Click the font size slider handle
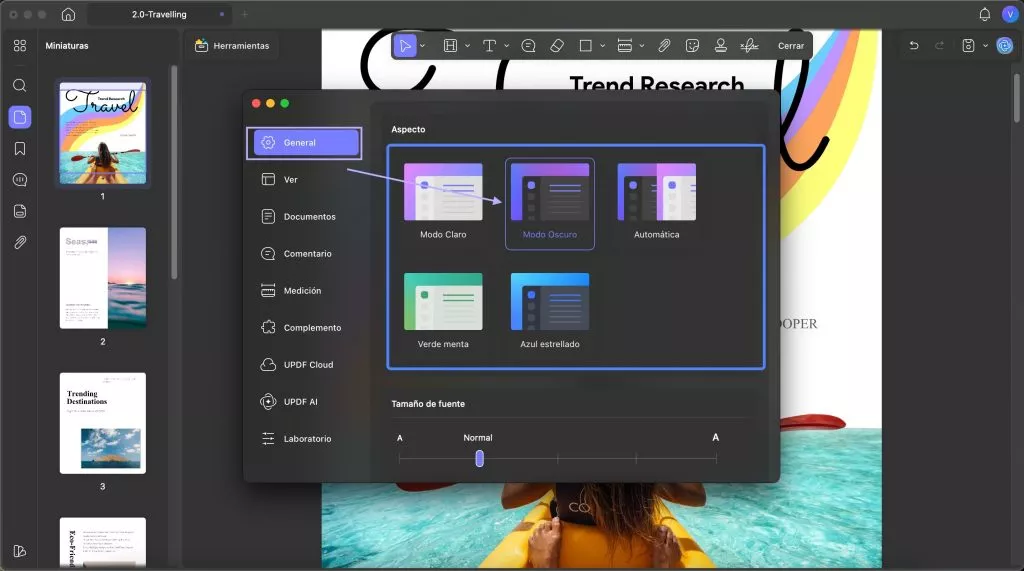The width and height of the screenshot is (1024, 571). coord(479,459)
